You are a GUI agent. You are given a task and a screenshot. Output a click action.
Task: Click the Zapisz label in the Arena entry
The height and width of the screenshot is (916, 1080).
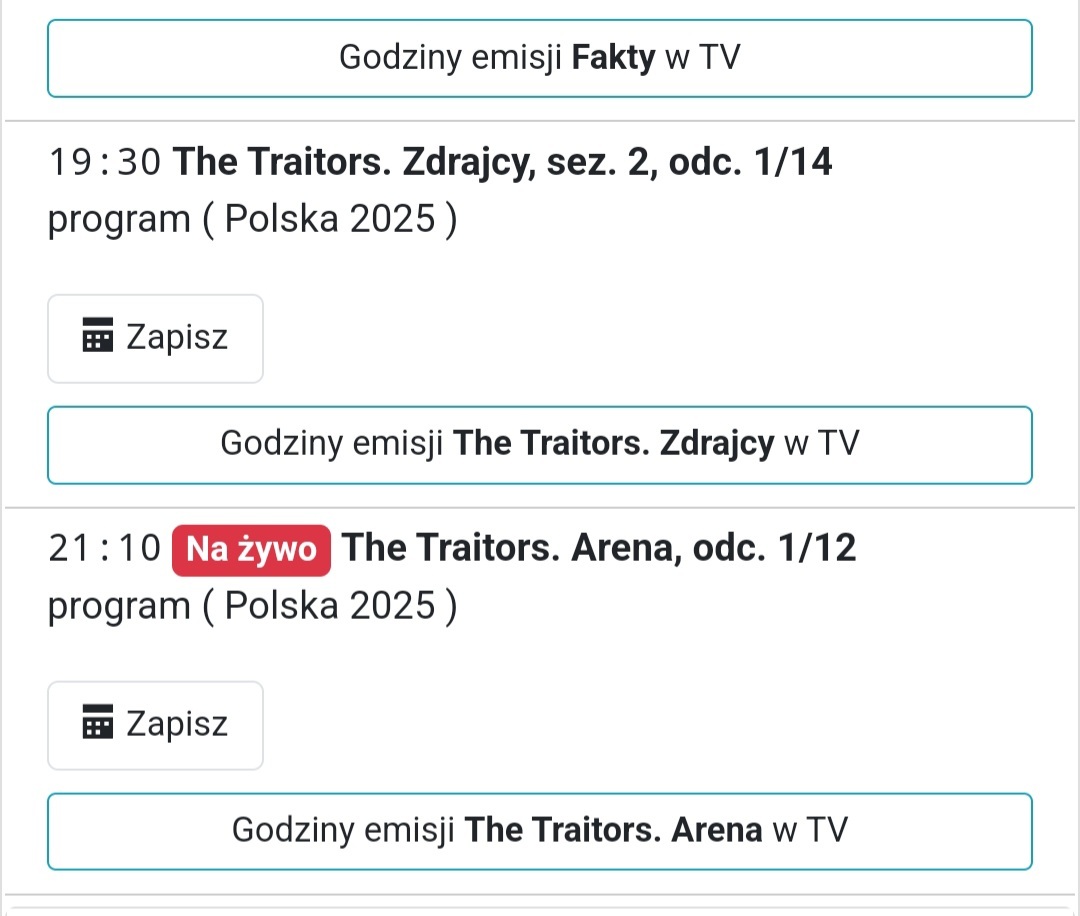[x=177, y=725]
